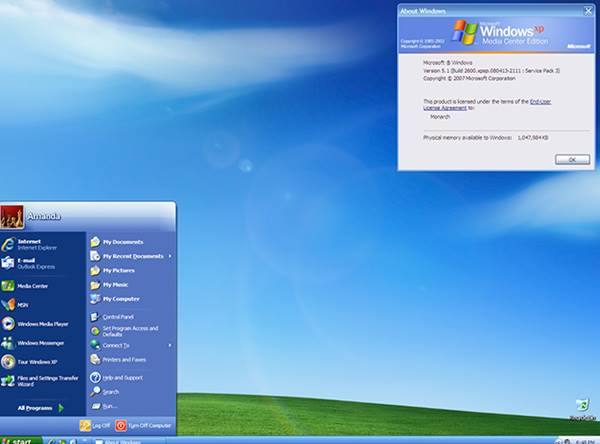Click Turn Off Computer button

pos(143,426)
